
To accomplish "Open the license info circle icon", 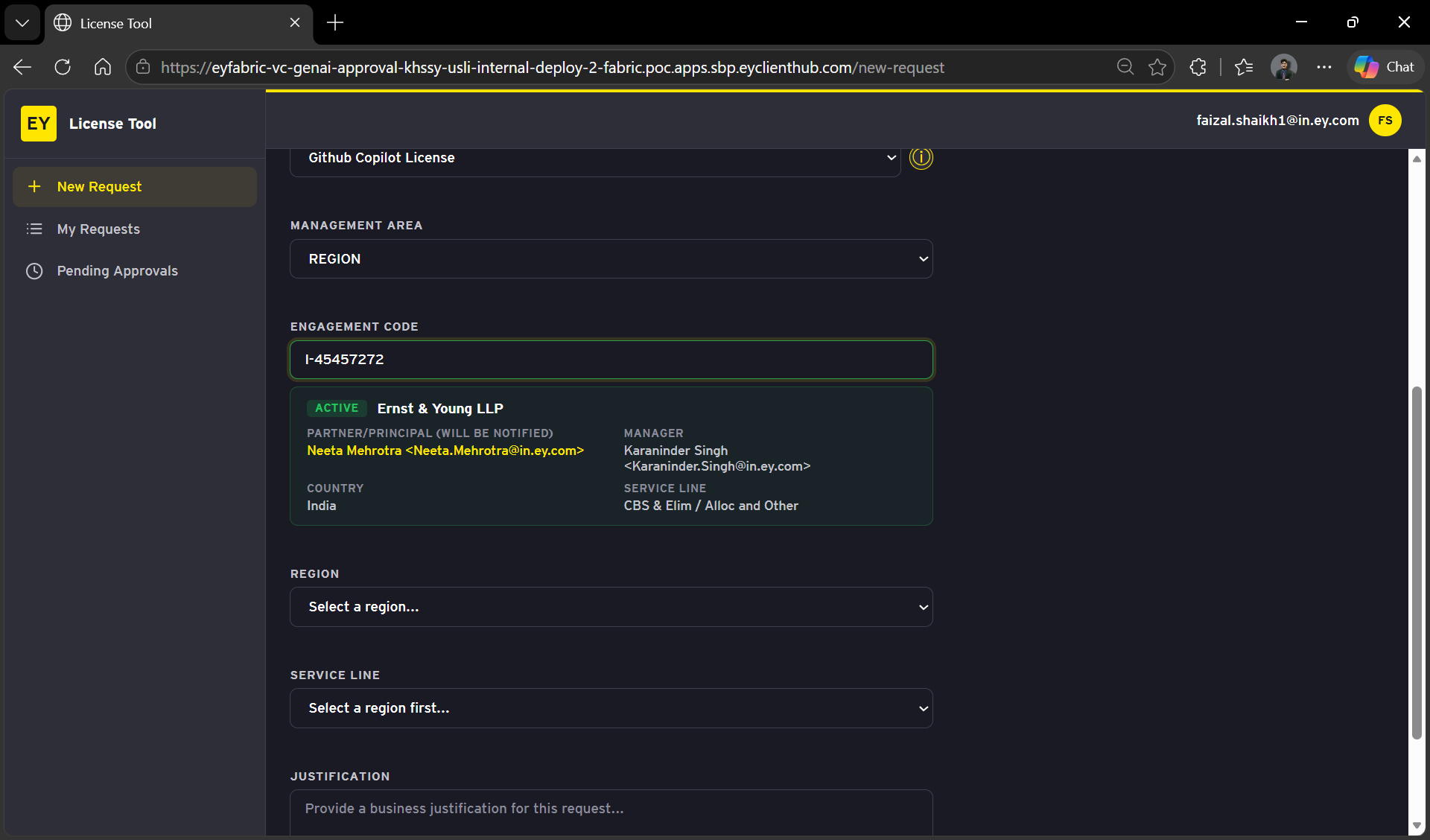I will click(921, 158).
